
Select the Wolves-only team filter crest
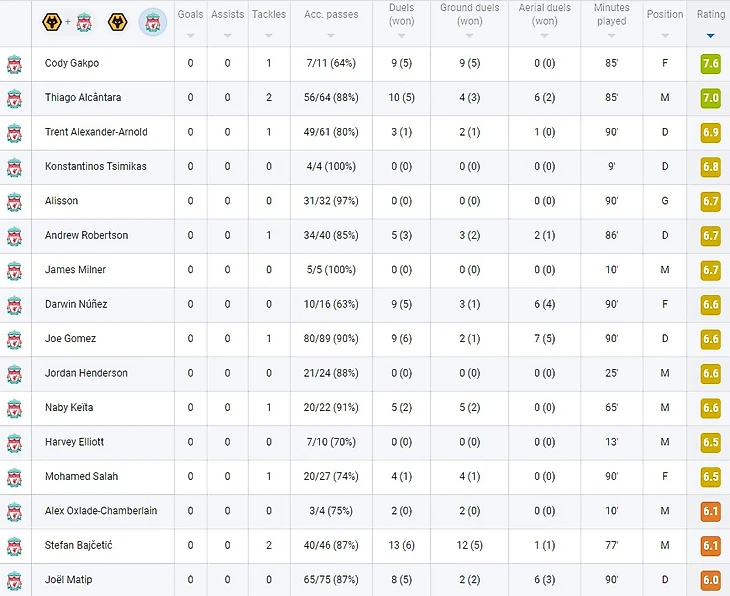tap(118, 21)
